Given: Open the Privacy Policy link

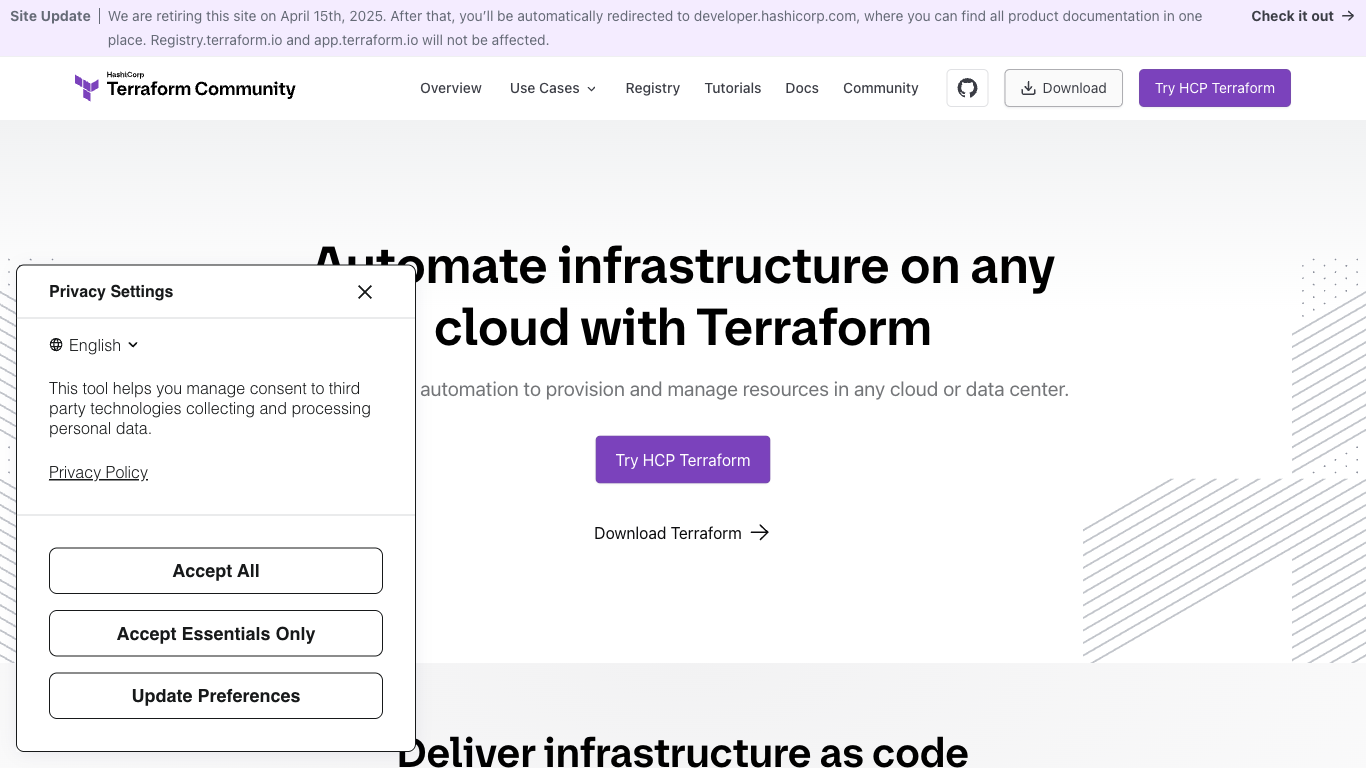Looking at the screenshot, I should tap(98, 473).
